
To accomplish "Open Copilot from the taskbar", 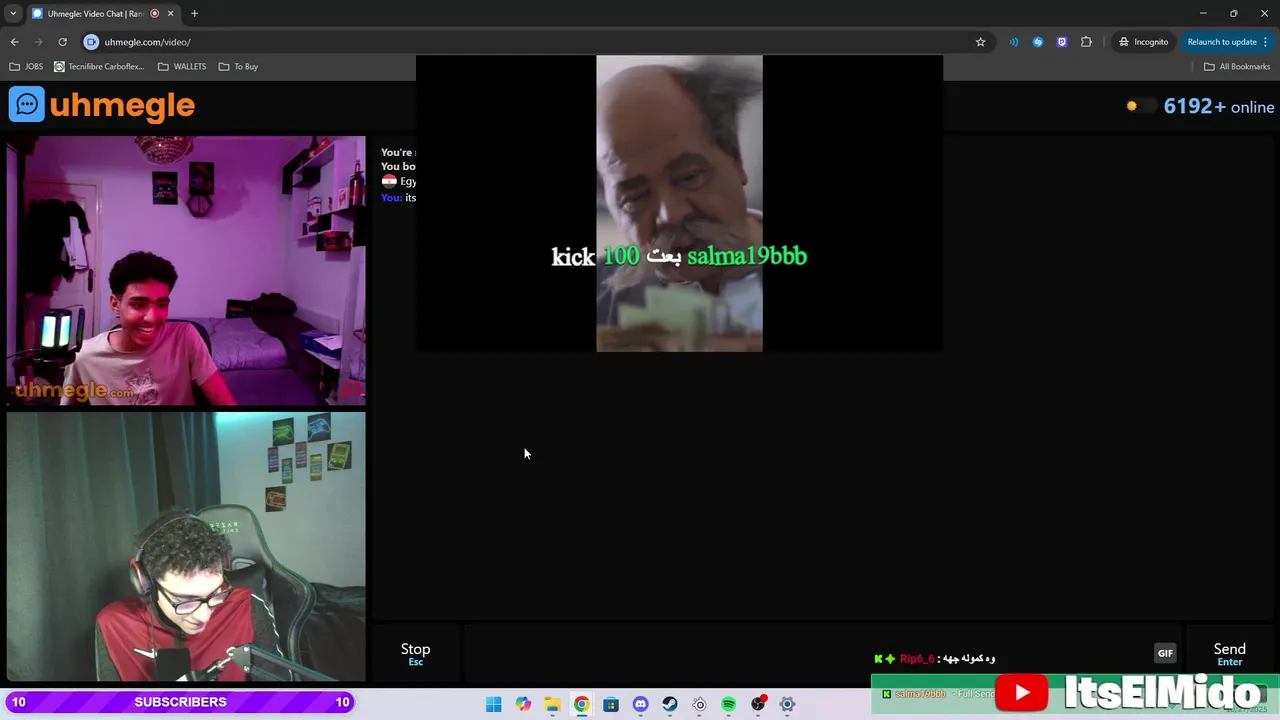I will pyautogui.click(x=523, y=704).
